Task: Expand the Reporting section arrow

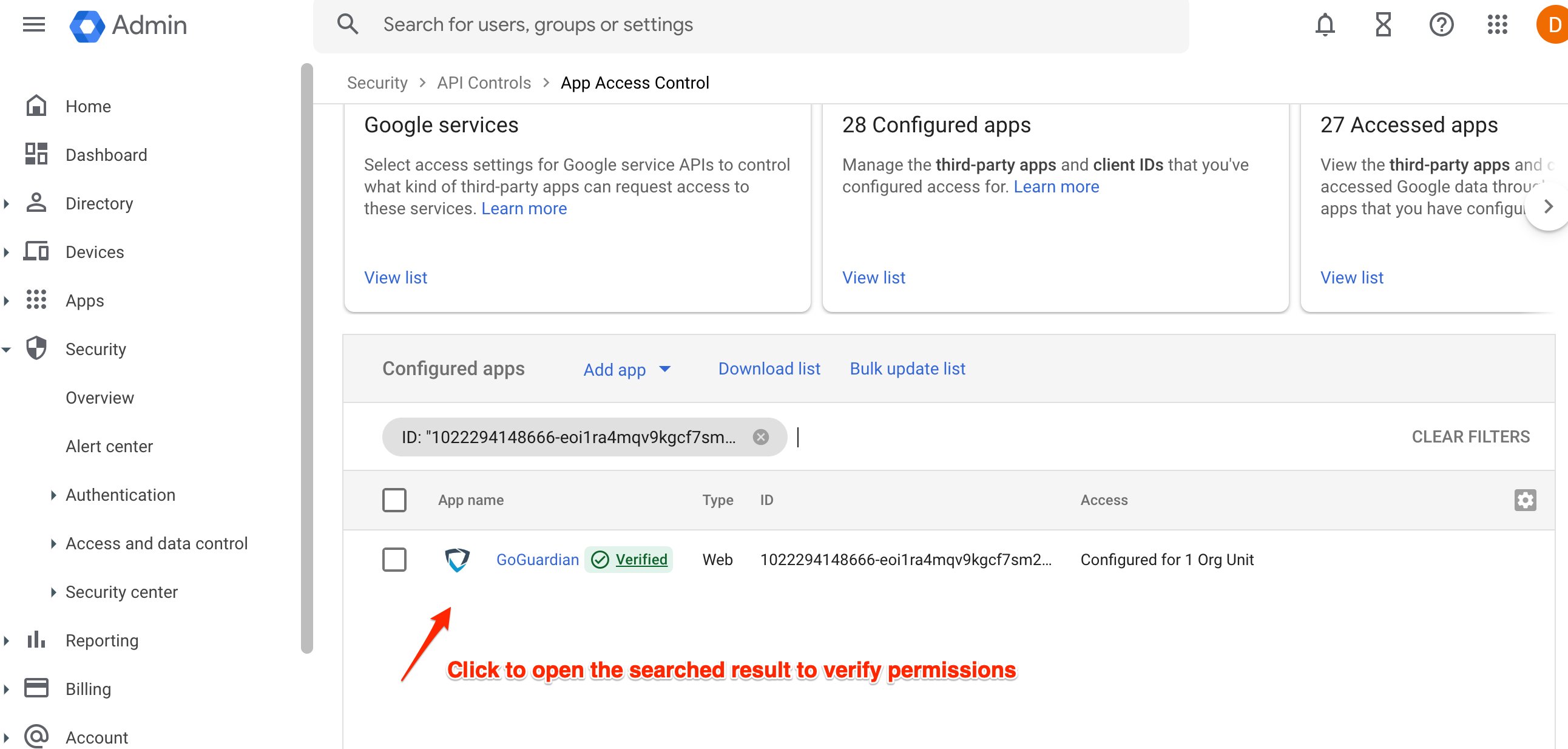Action: pyautogui.click(x=7, y=640)
